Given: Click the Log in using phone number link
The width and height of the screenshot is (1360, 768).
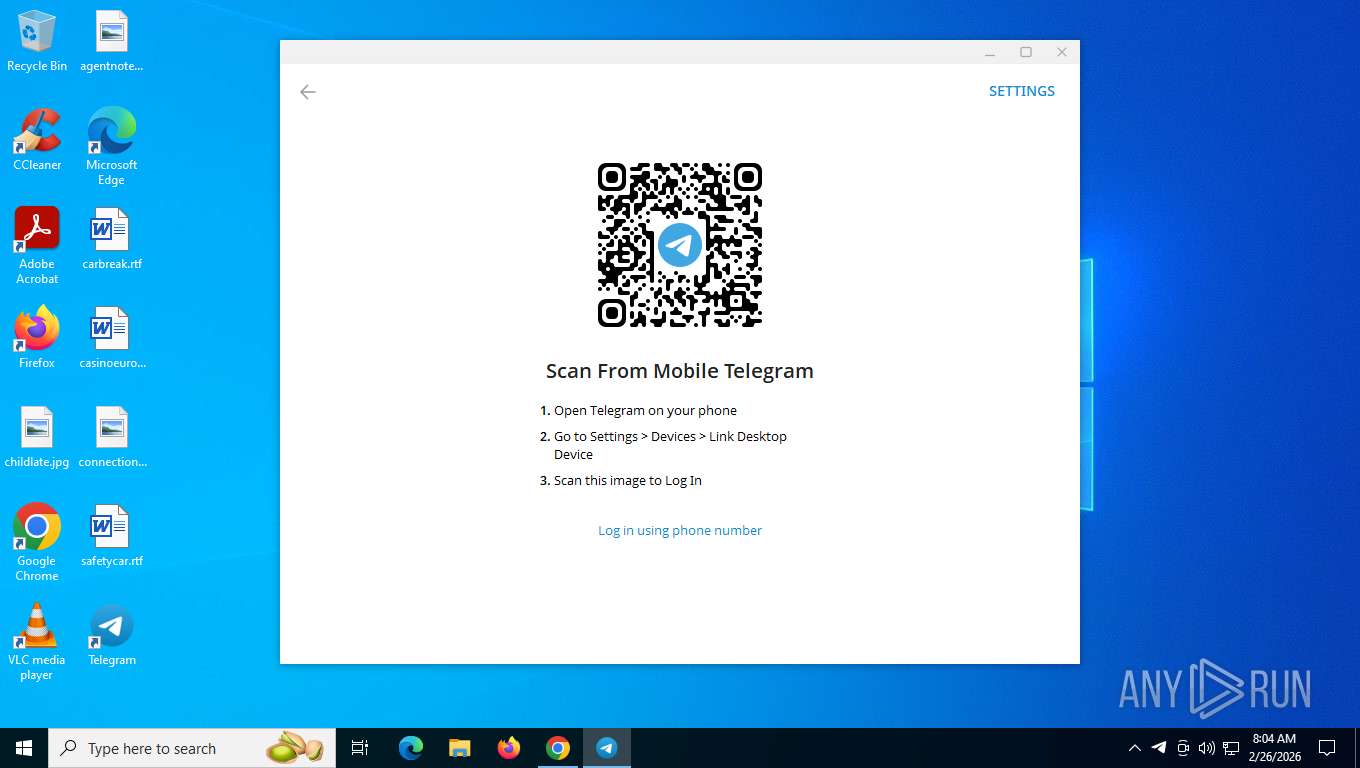Looking at the screenshot, I should (x=680, y=531).
